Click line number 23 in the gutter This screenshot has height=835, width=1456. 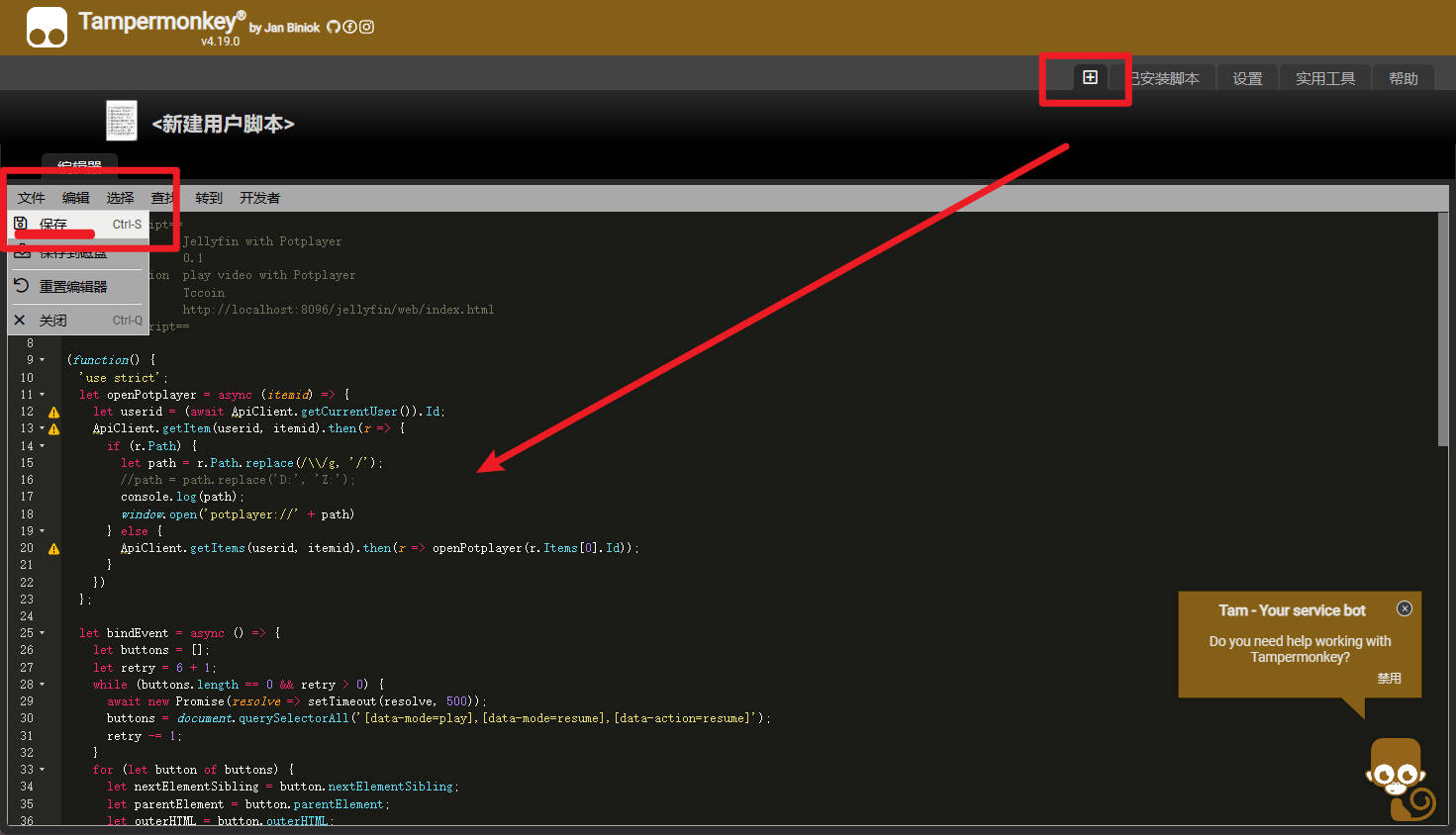click(27, 600)
